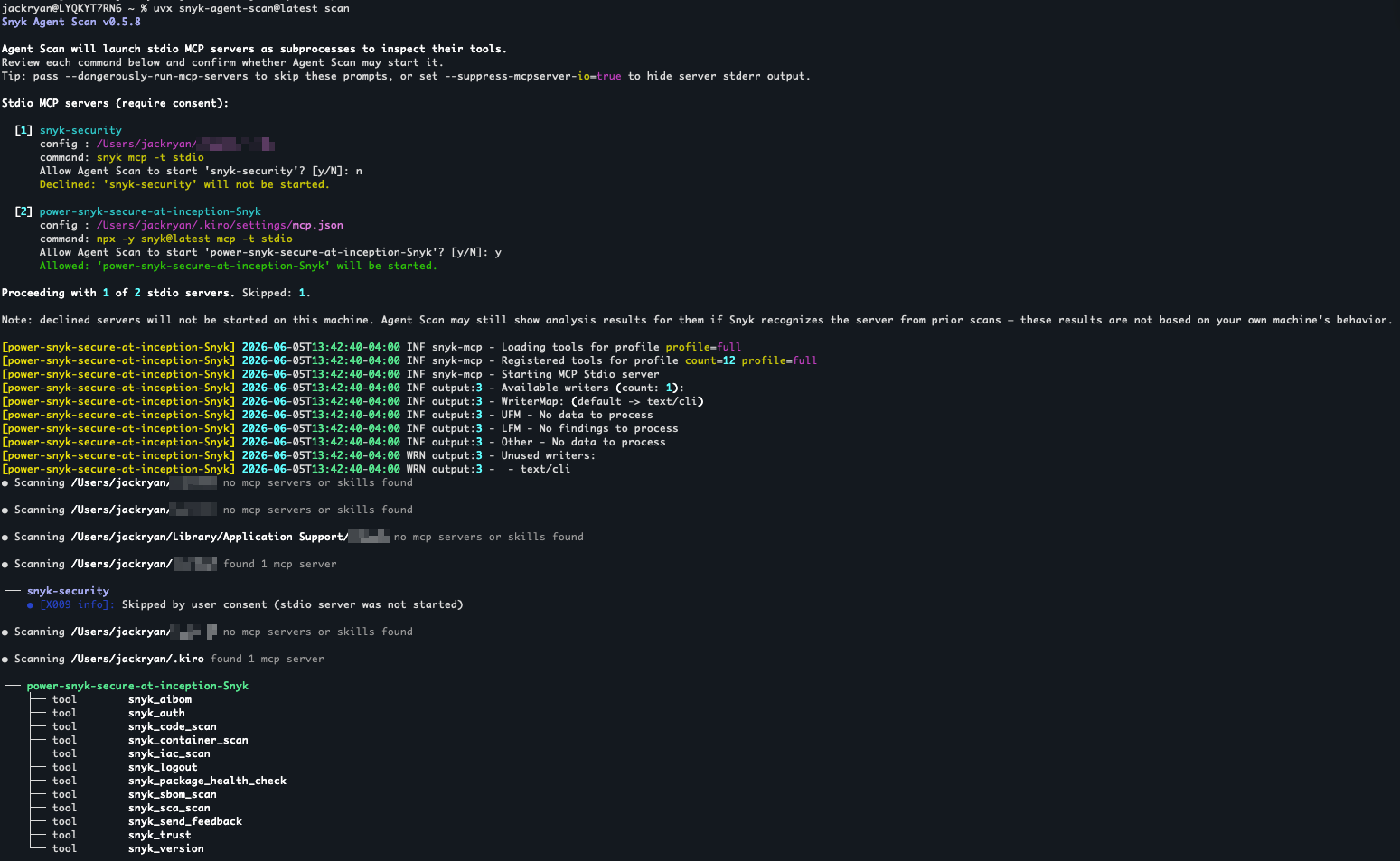This screenshot has width=1400, height=861.
Task: Click the 'Snyk Agent Scan v0.5.8' header text
Action: 71,22
